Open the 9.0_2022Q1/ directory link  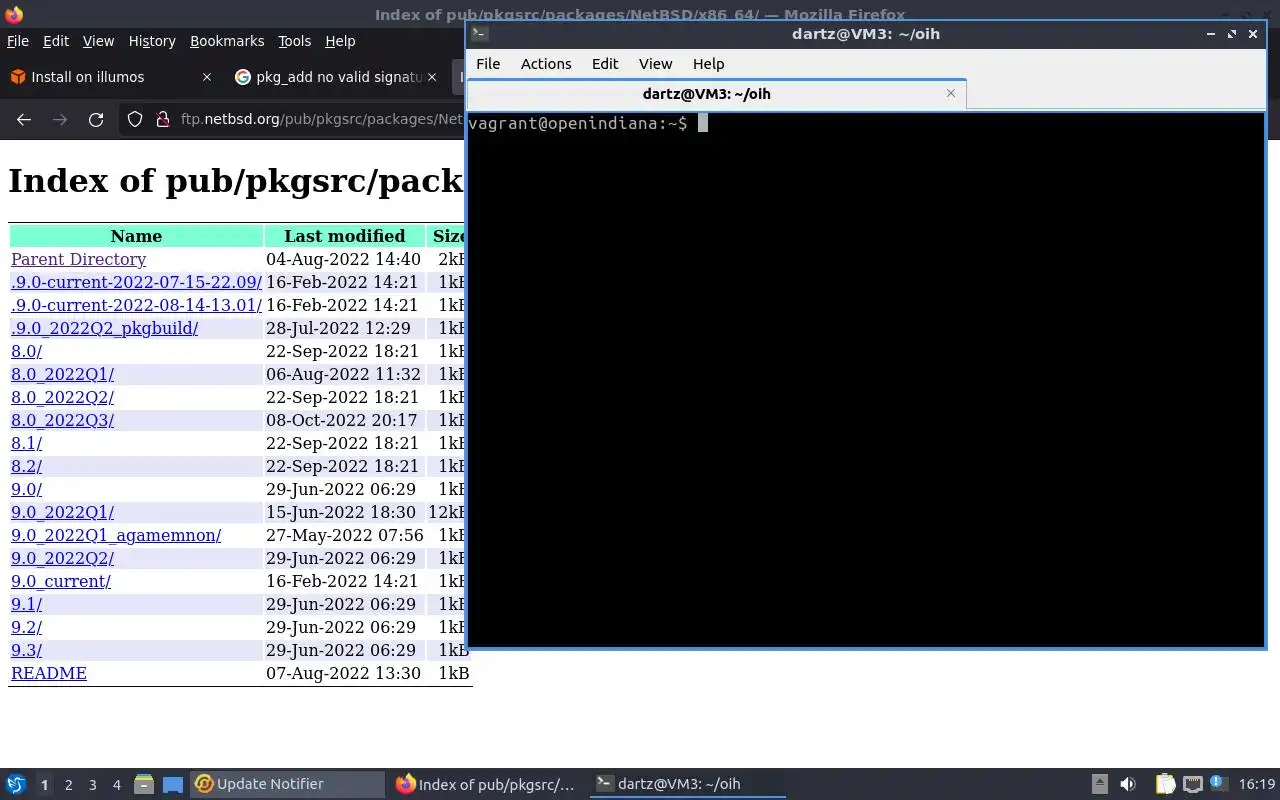pos(62,512)
